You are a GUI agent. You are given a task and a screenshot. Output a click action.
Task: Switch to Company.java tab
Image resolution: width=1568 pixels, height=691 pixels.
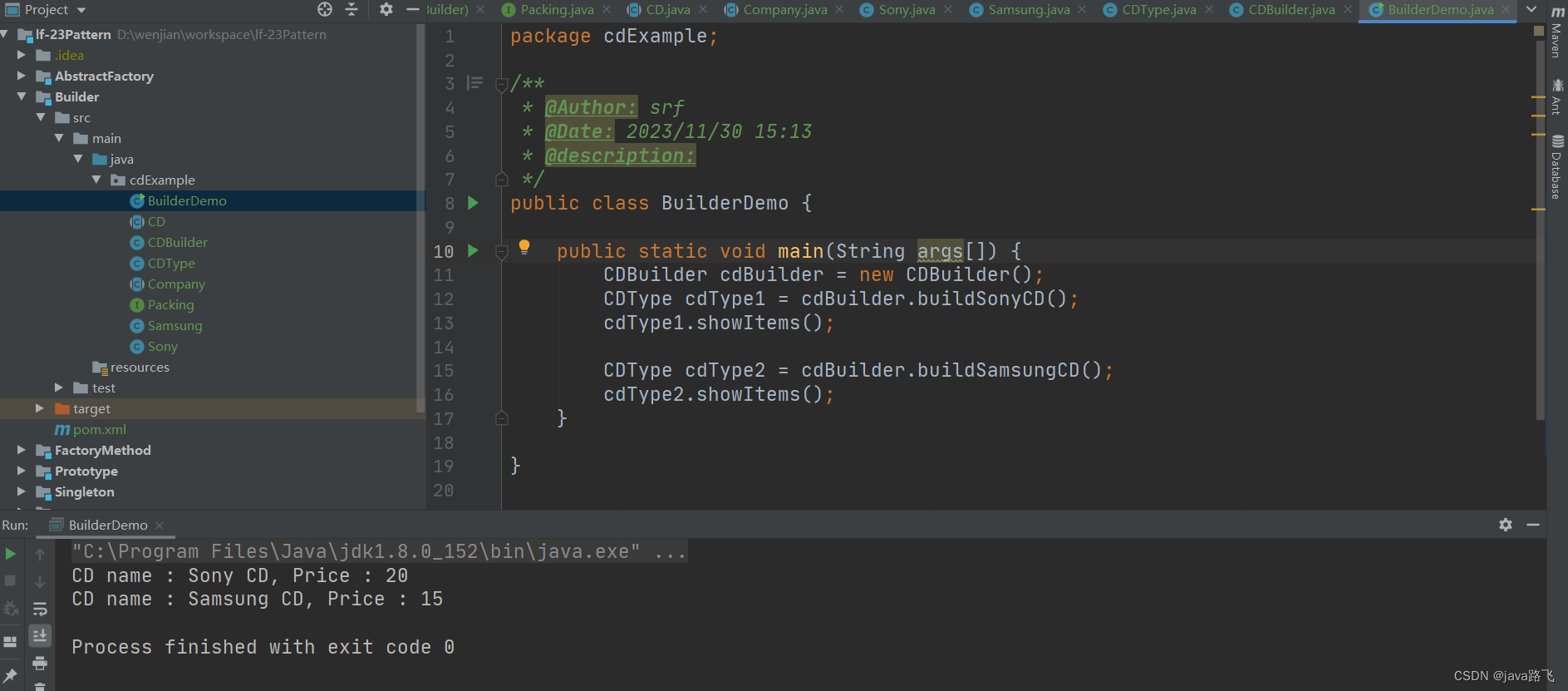pos(784,10)
